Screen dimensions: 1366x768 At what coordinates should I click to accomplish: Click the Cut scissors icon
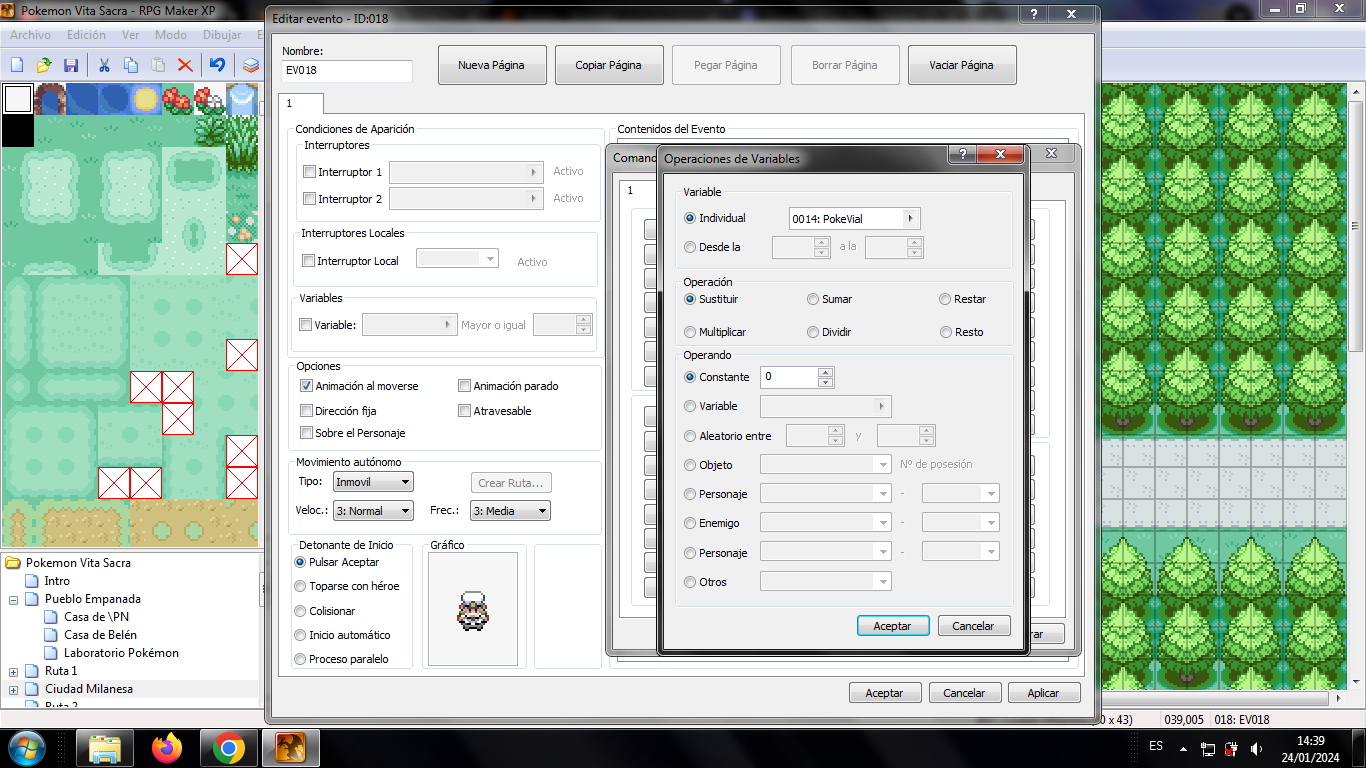point(103,65)
